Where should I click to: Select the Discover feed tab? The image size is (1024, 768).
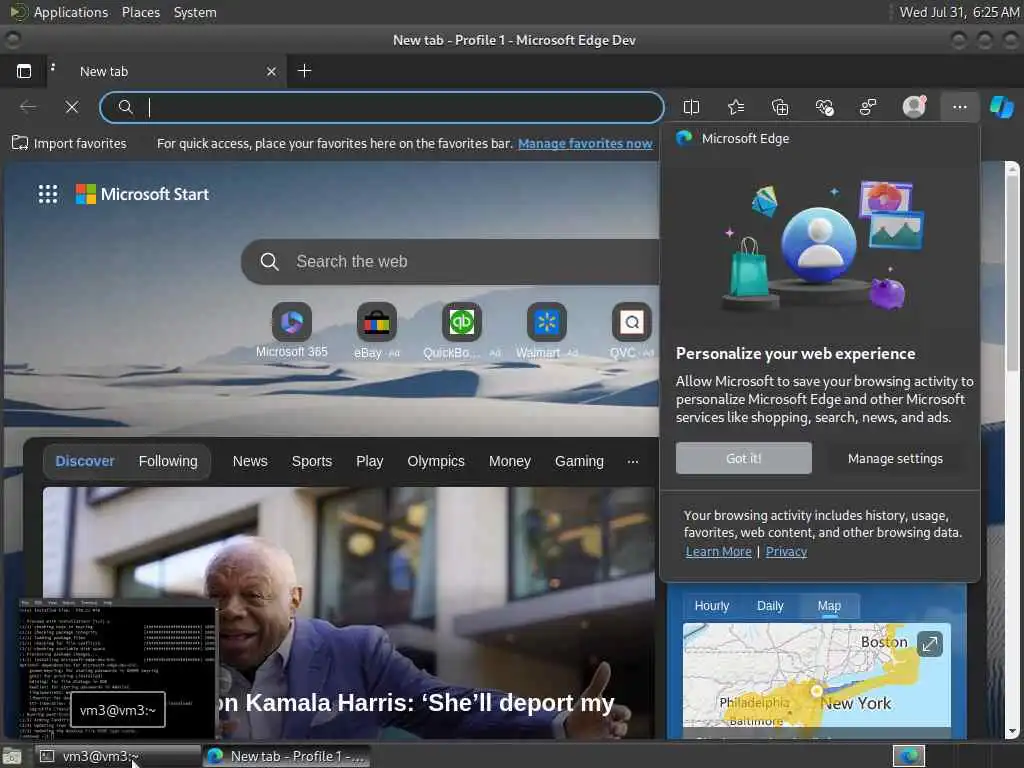[x=85, y=461]
